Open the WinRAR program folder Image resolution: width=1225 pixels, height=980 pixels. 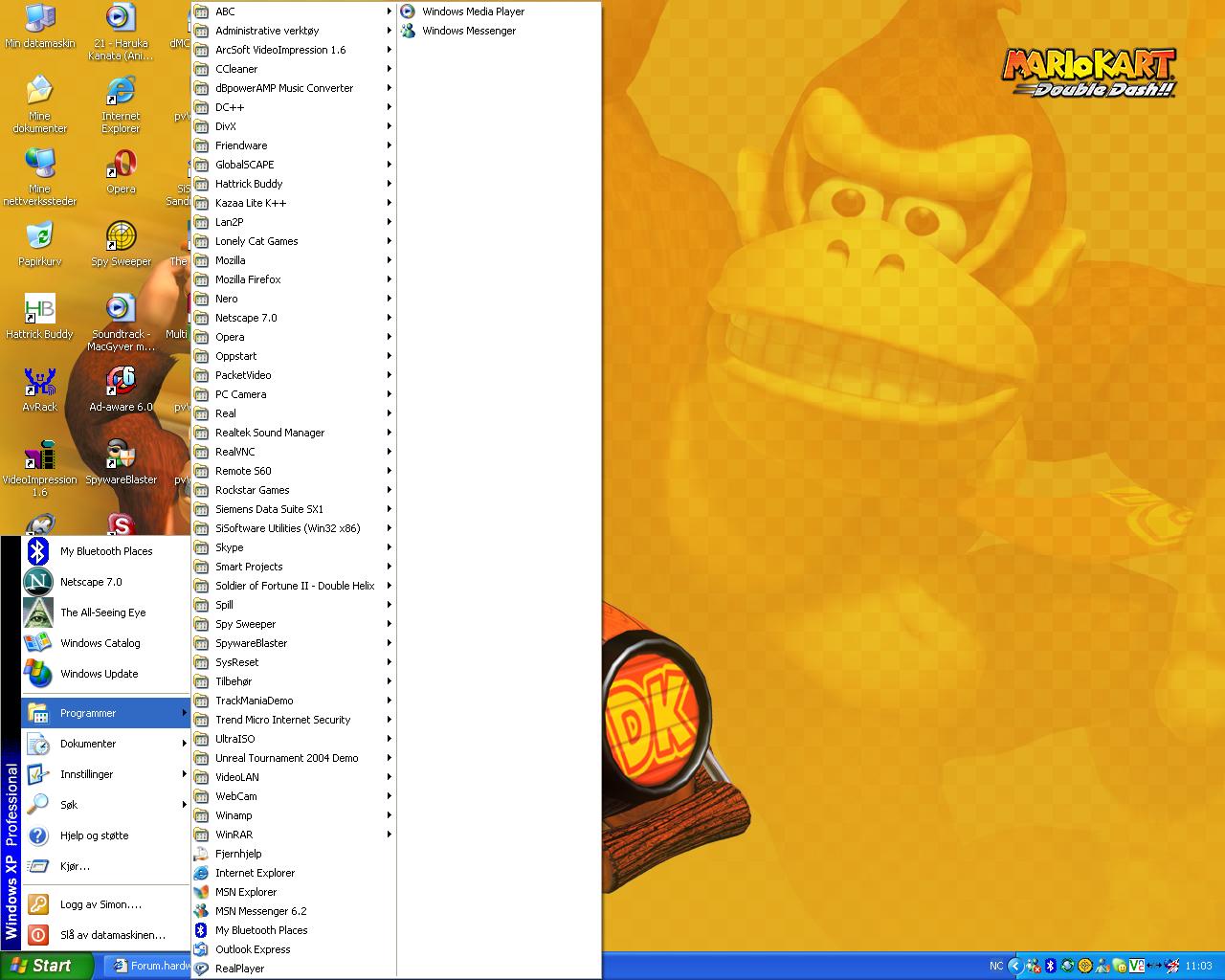pos(294,835)
